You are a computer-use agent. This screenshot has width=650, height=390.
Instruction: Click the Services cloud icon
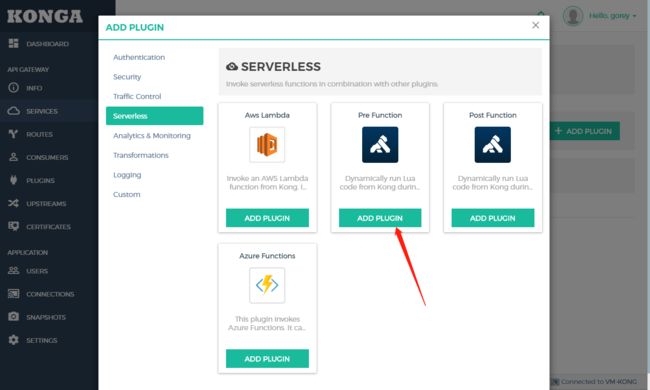click(14, 111)
